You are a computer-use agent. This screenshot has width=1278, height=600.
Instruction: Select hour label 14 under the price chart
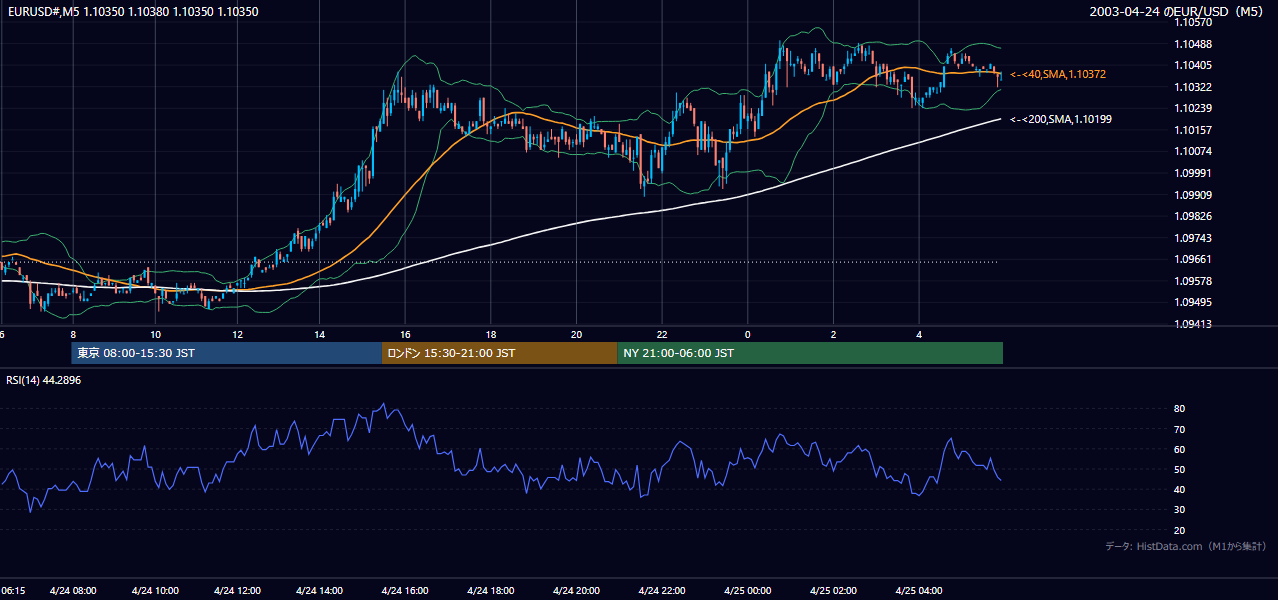pos(320,334)
